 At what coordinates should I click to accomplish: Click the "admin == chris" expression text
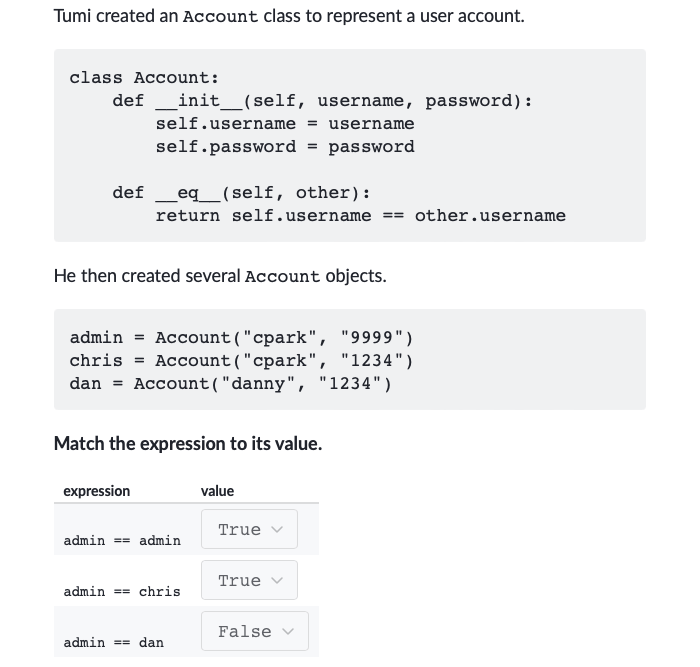pos(122,592)
